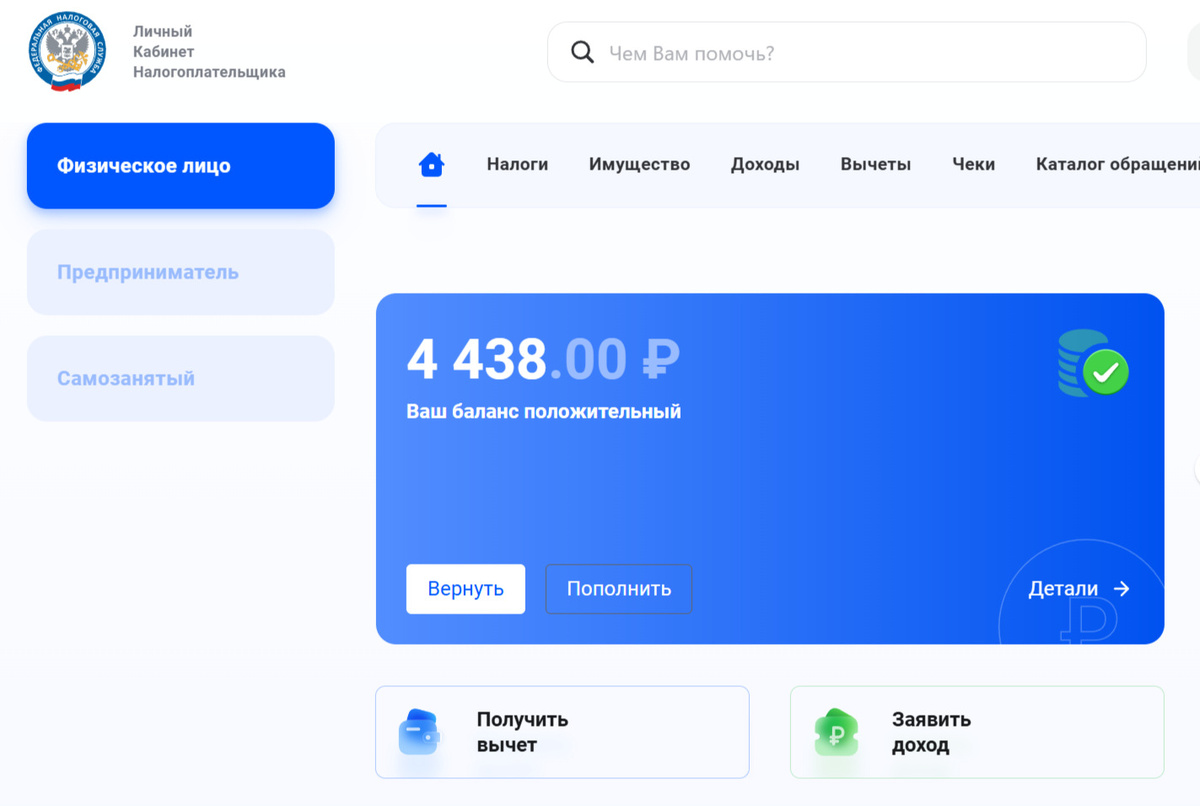Click the balance amount 4 438.00 ₽
1200x806 pixels.
pyautogui.click(x=543, y=359)
